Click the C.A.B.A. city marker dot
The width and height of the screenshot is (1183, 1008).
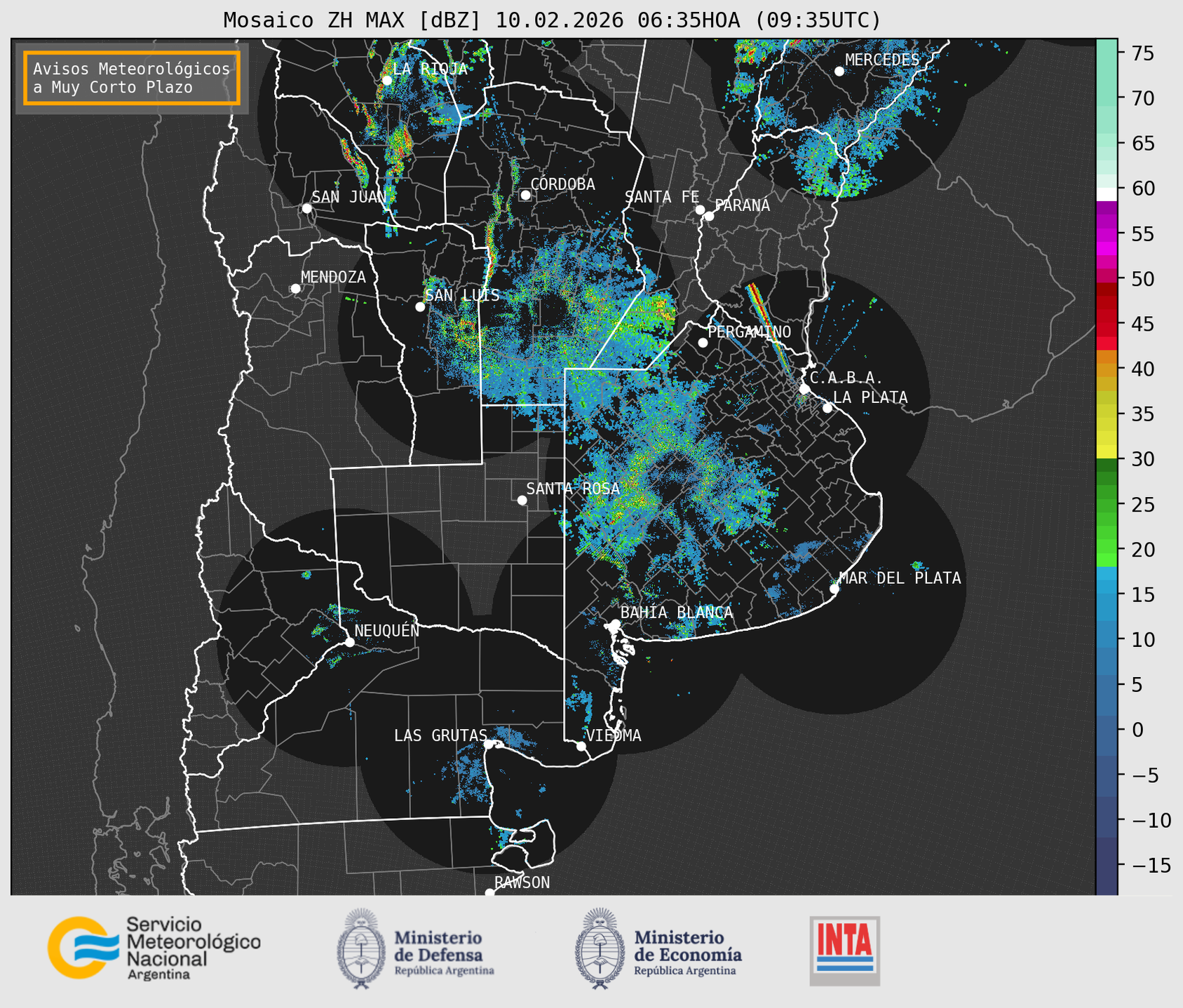[804, 388]
